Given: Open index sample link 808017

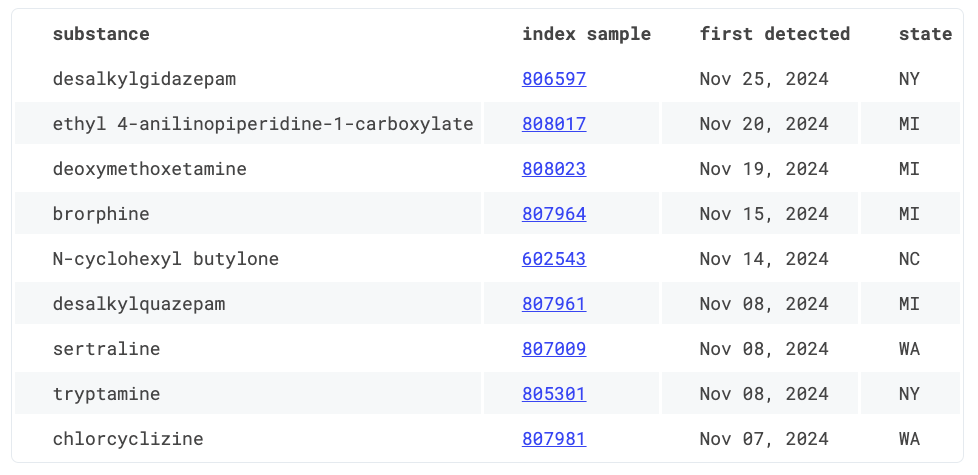Looking at the screenshot, I should 554,124.
